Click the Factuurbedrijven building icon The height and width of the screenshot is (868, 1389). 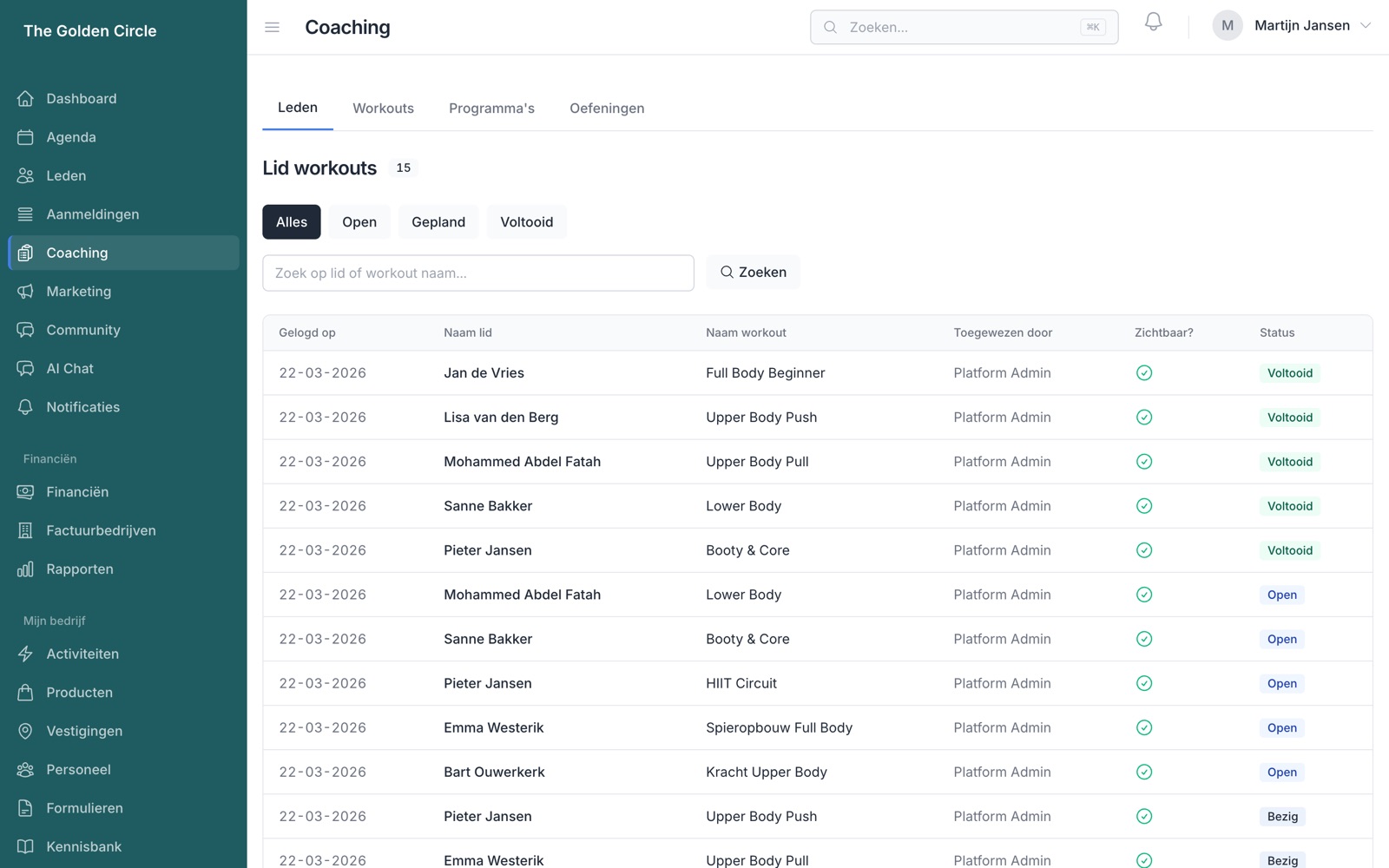pos(25,530)
